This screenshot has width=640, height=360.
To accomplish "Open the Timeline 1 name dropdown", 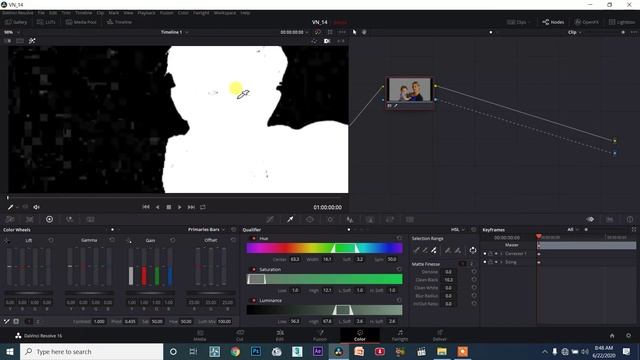I will tap(174, 32).
